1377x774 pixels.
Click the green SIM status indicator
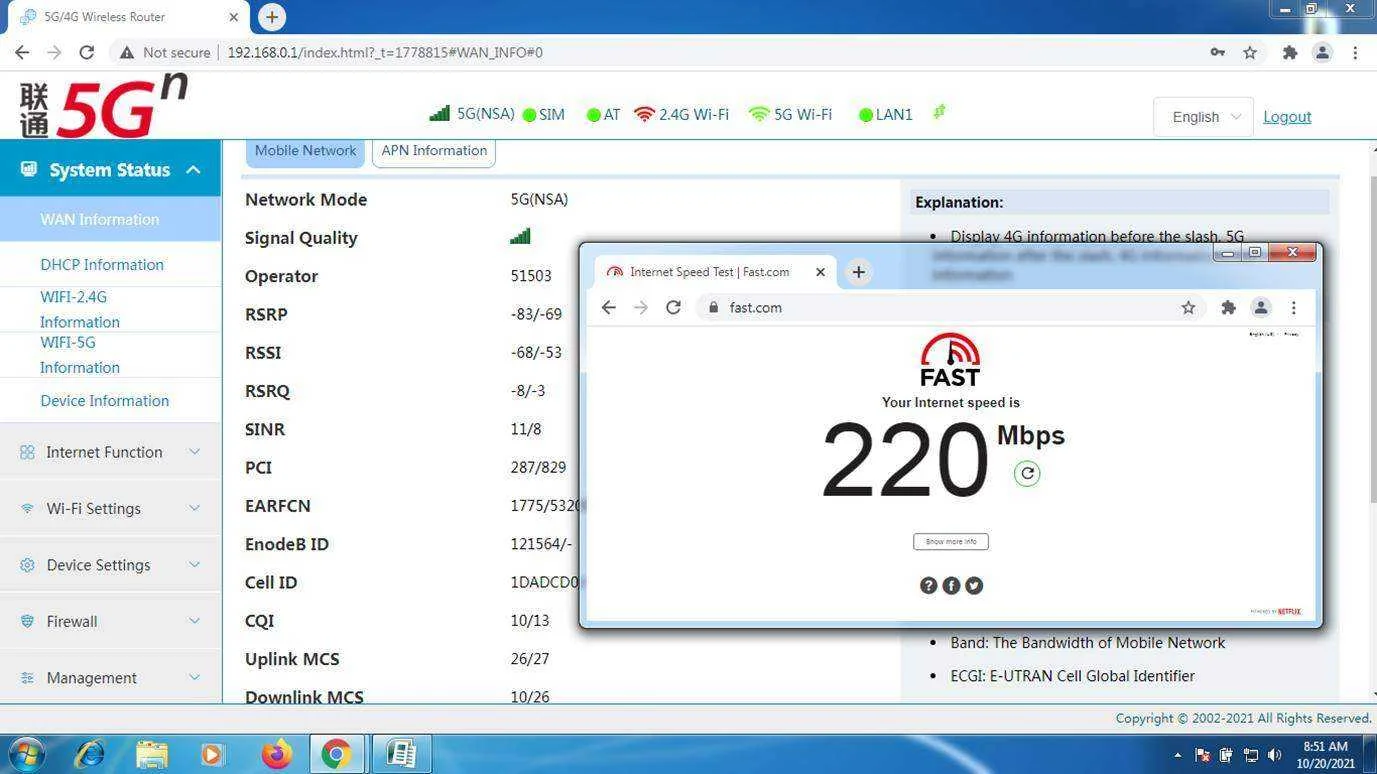click(x=530, y=115)
